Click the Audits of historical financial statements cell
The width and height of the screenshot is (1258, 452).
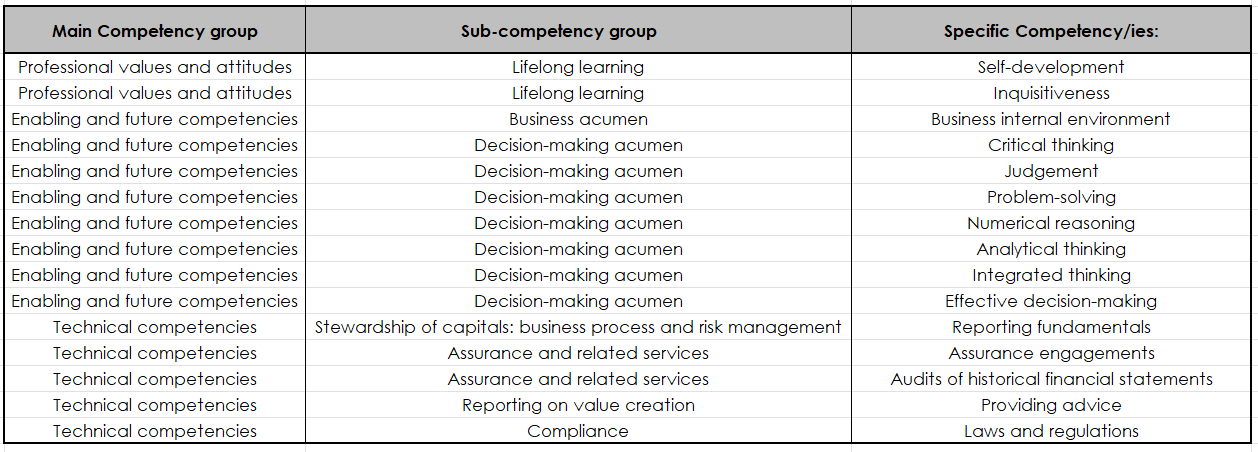coord(1051,379)
